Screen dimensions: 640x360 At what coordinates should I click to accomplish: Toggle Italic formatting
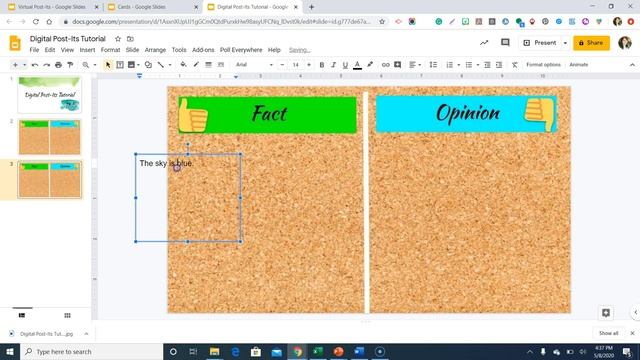(333, 65)
